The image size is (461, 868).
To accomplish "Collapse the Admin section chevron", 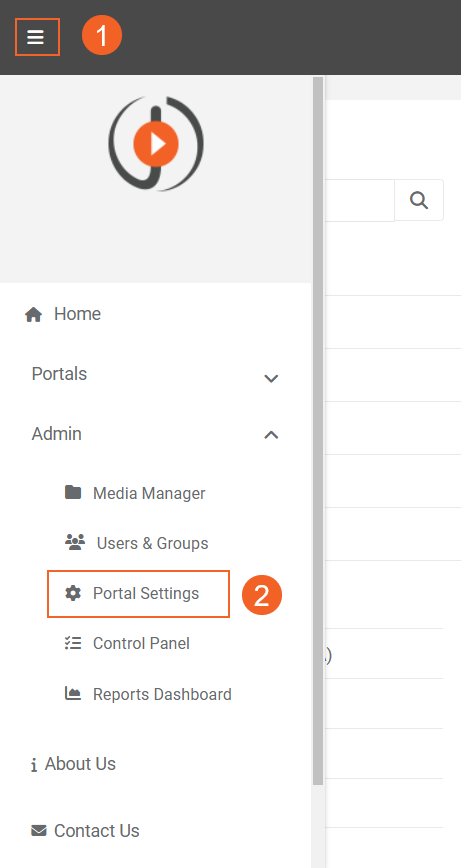I will [x=271, y=435].
